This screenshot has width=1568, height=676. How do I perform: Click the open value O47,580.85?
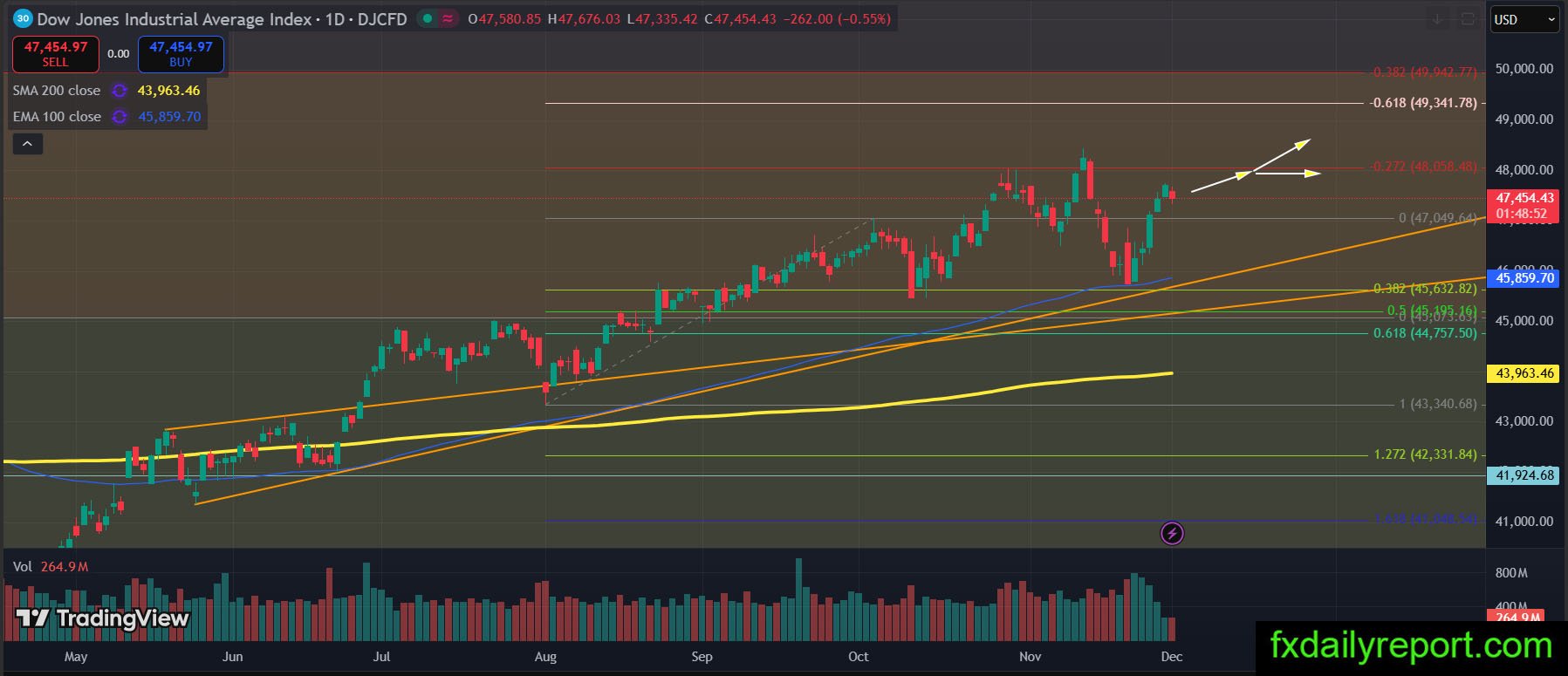[504, 19]
